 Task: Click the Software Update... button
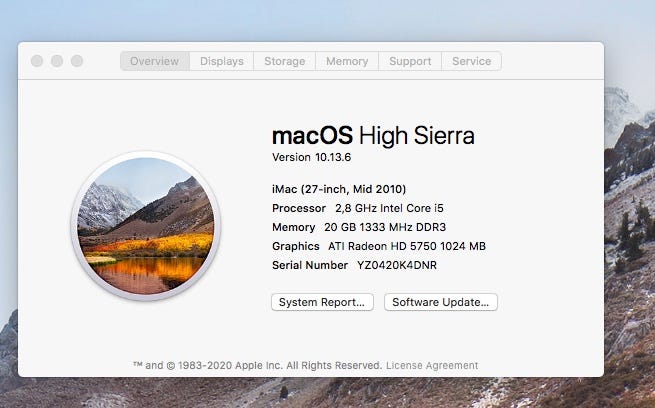click(441, 302)
